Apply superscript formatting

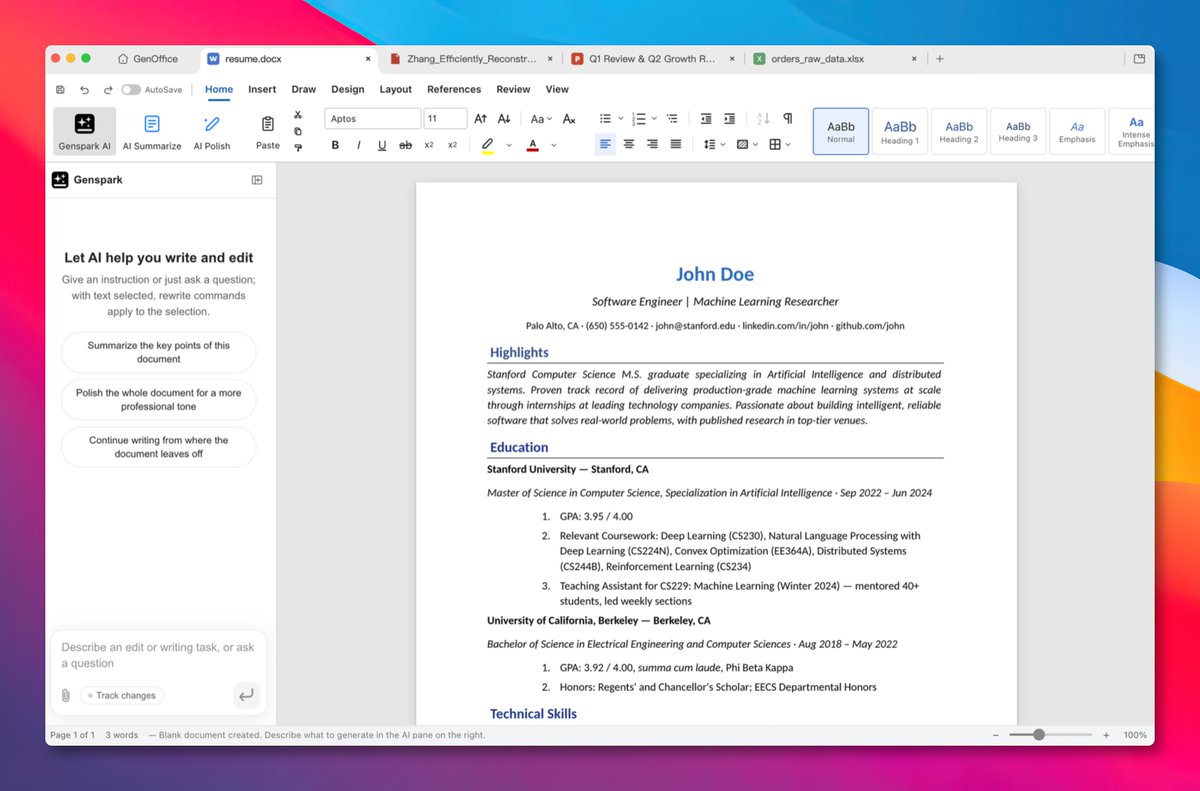point(452,145)
